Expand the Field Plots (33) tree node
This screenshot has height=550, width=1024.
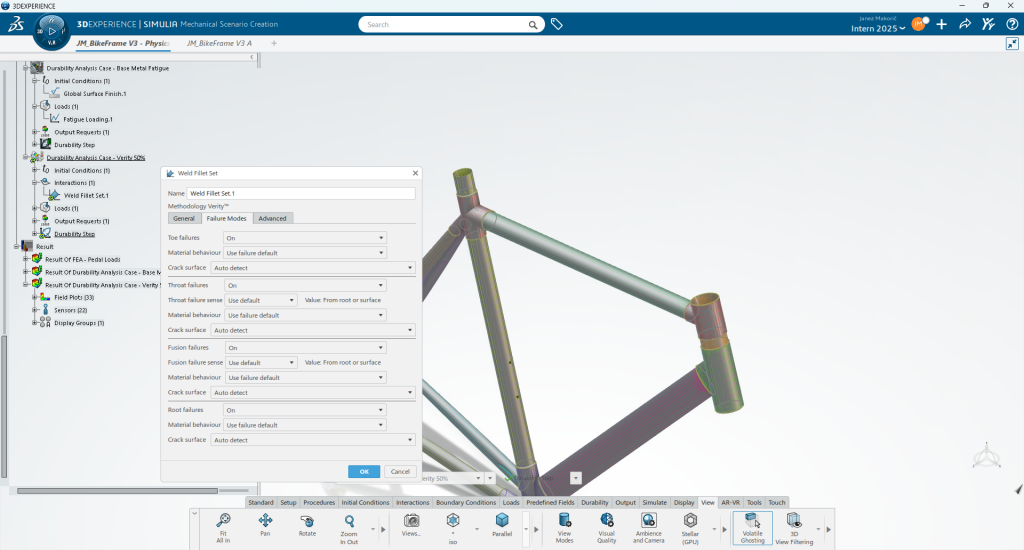pyautogui.click(x=34, y=297)
